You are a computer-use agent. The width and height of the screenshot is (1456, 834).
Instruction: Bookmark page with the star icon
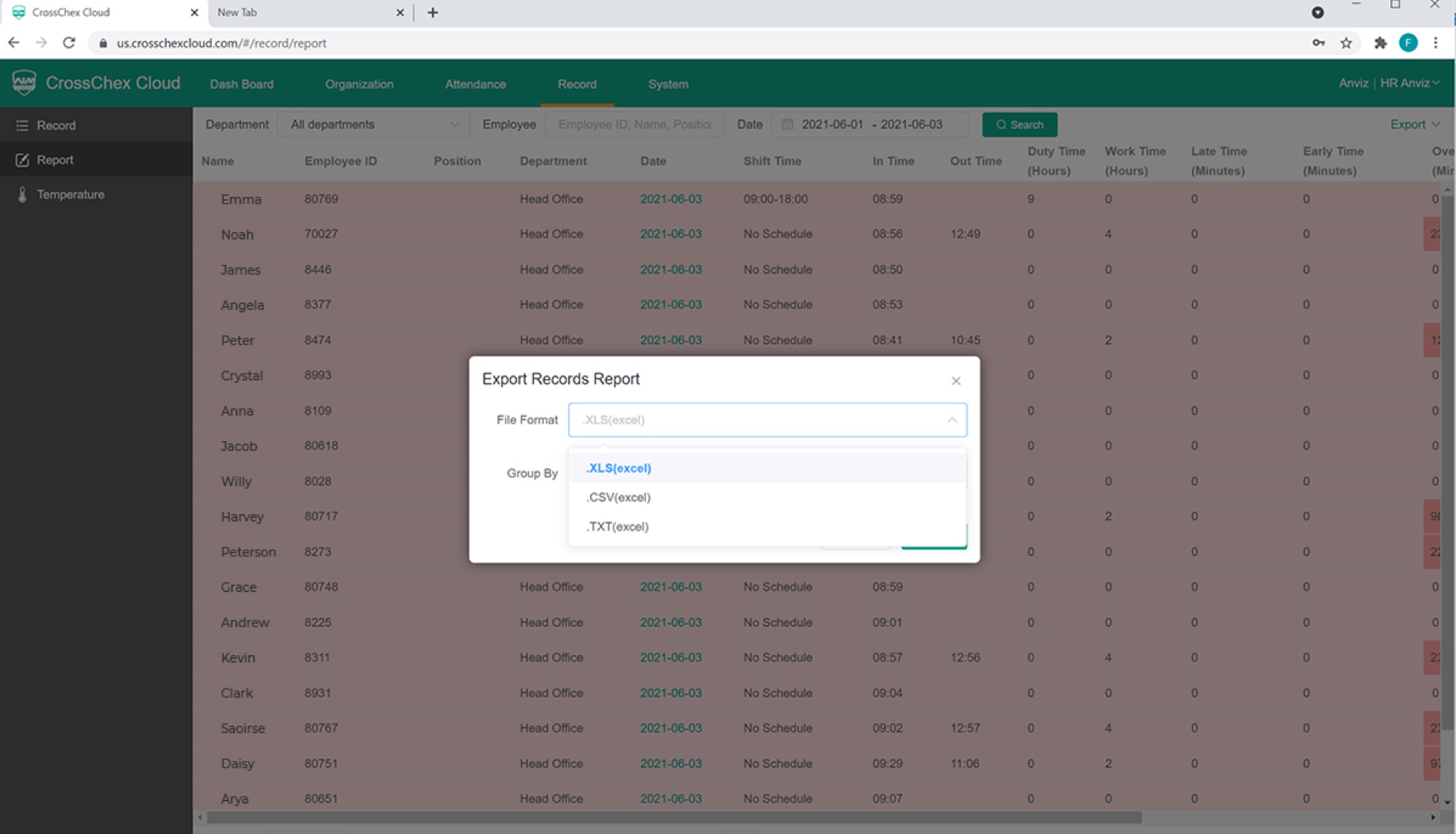tap(1346, 43)
